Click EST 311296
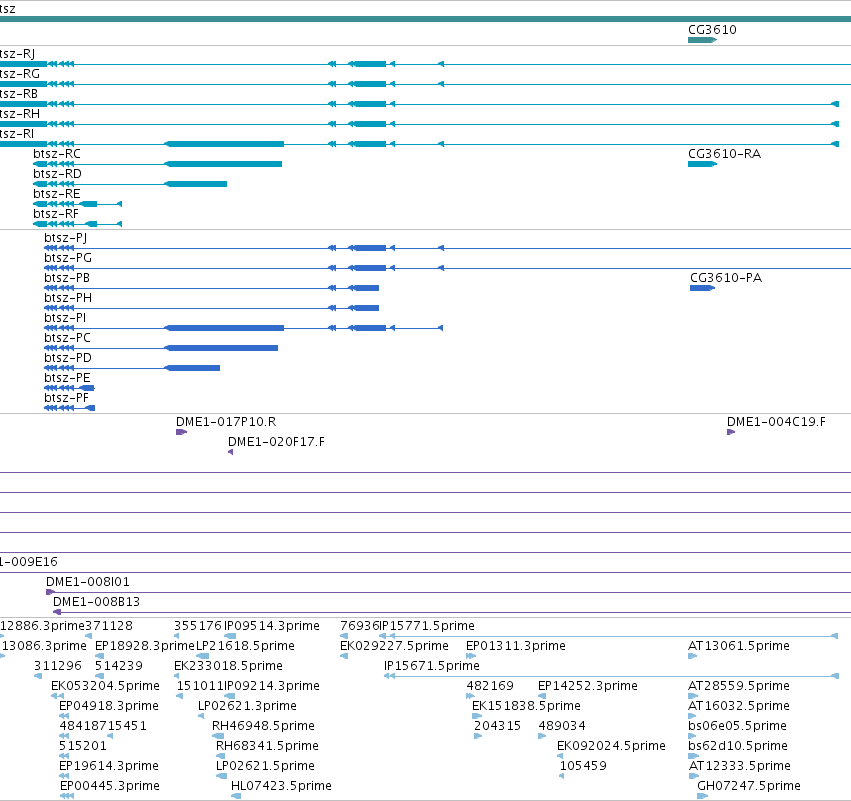The width and height of the screenshot is (851, 801). click(x=58, y=666)
